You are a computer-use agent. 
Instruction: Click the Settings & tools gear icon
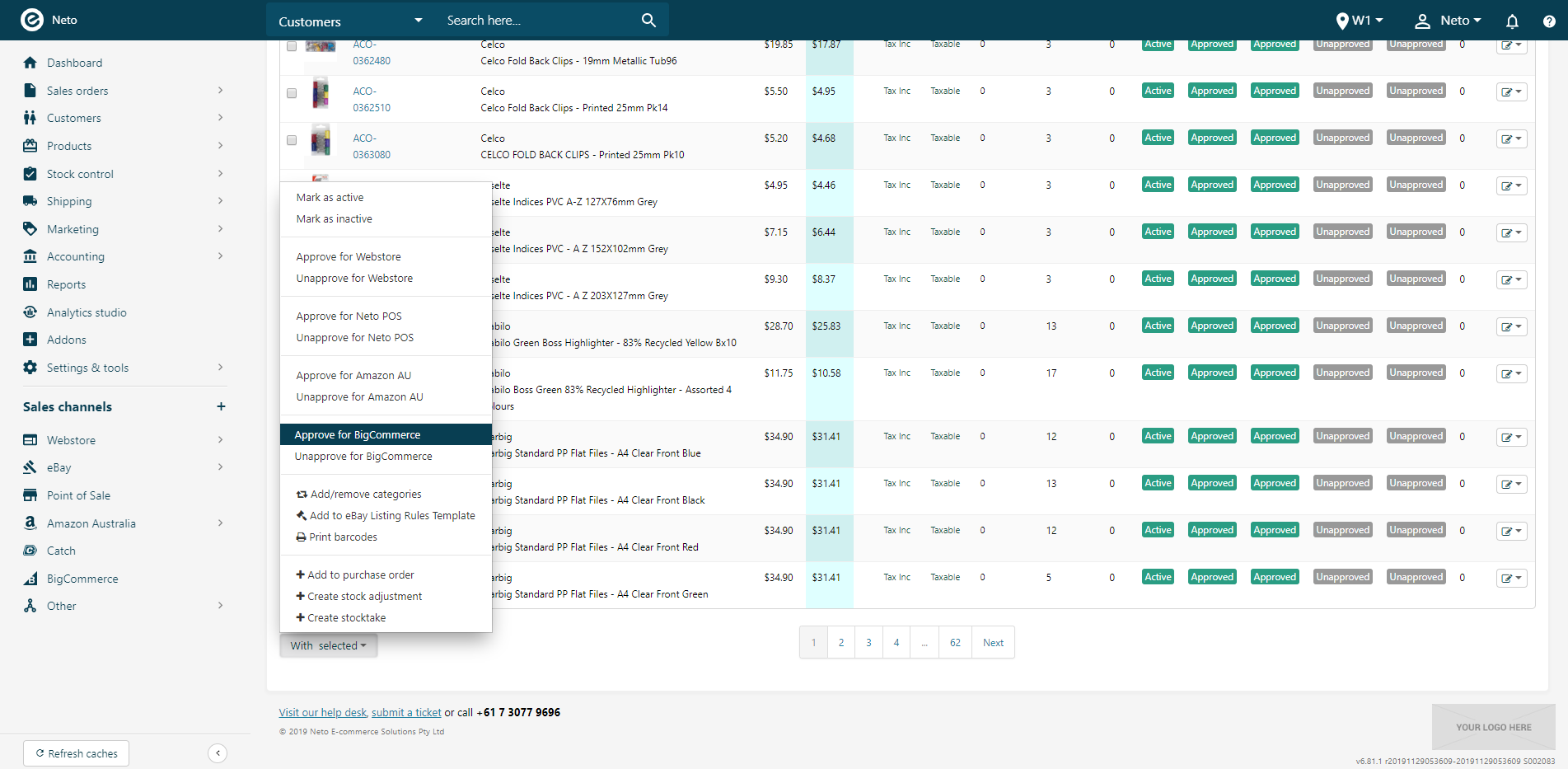(30, 368)
